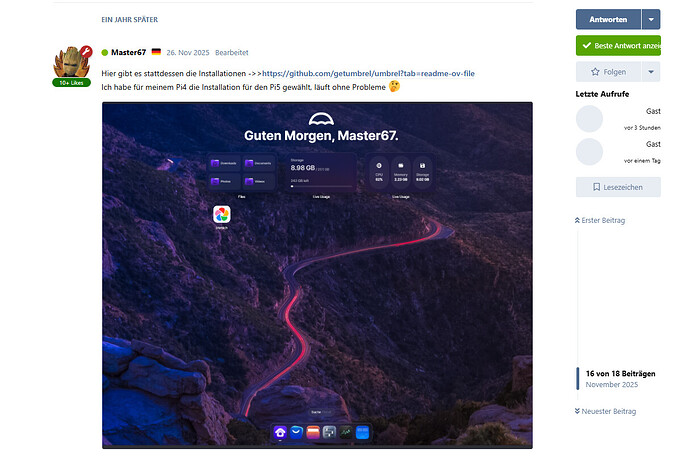Jump to Erster Beitrag

602,220
